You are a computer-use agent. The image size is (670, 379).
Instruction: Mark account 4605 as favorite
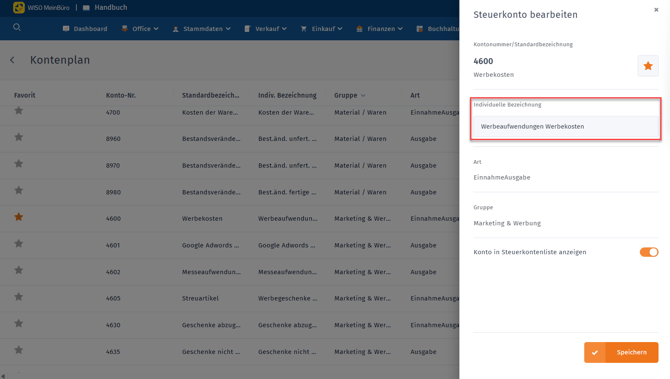18,297
